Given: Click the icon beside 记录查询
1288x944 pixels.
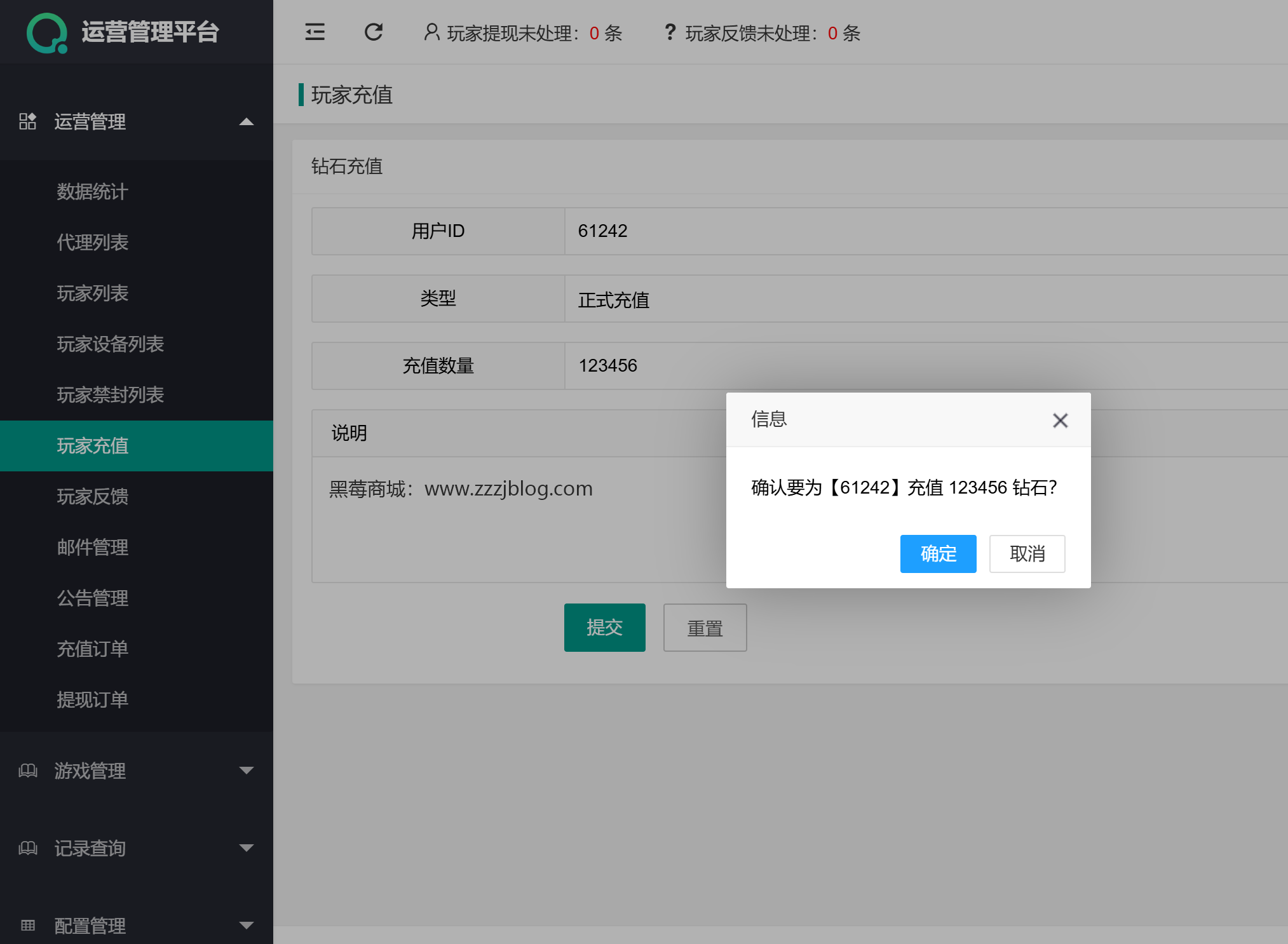Looking at the screenshot, I should (27, 847).
